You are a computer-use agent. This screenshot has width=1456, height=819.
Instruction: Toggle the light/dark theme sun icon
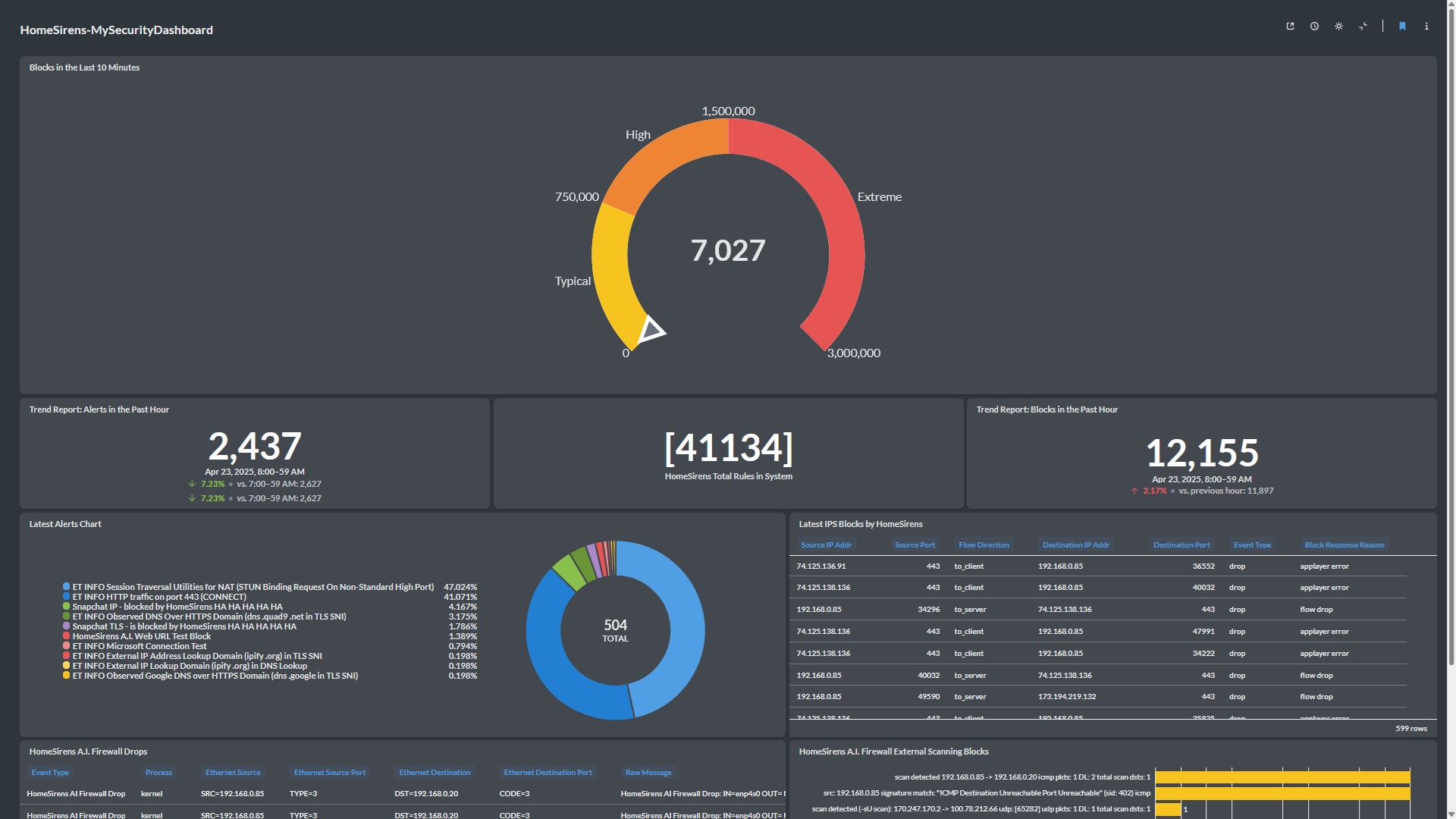[1338, 27]
